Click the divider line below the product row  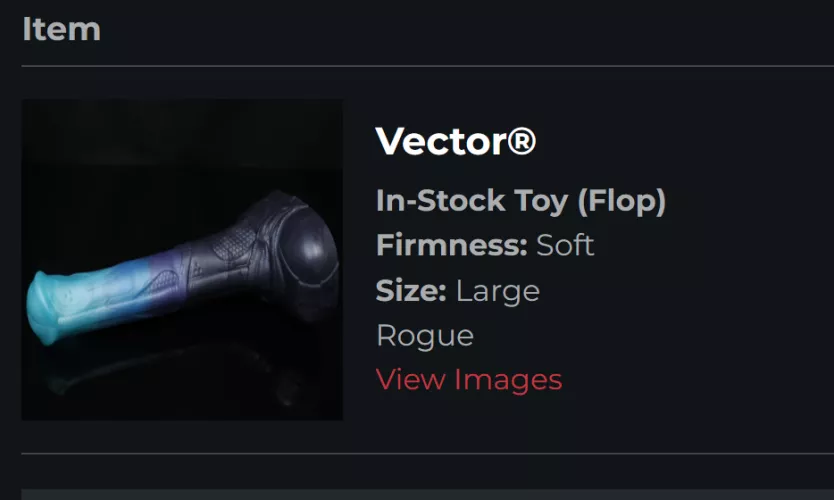click(x=428, y=454)
